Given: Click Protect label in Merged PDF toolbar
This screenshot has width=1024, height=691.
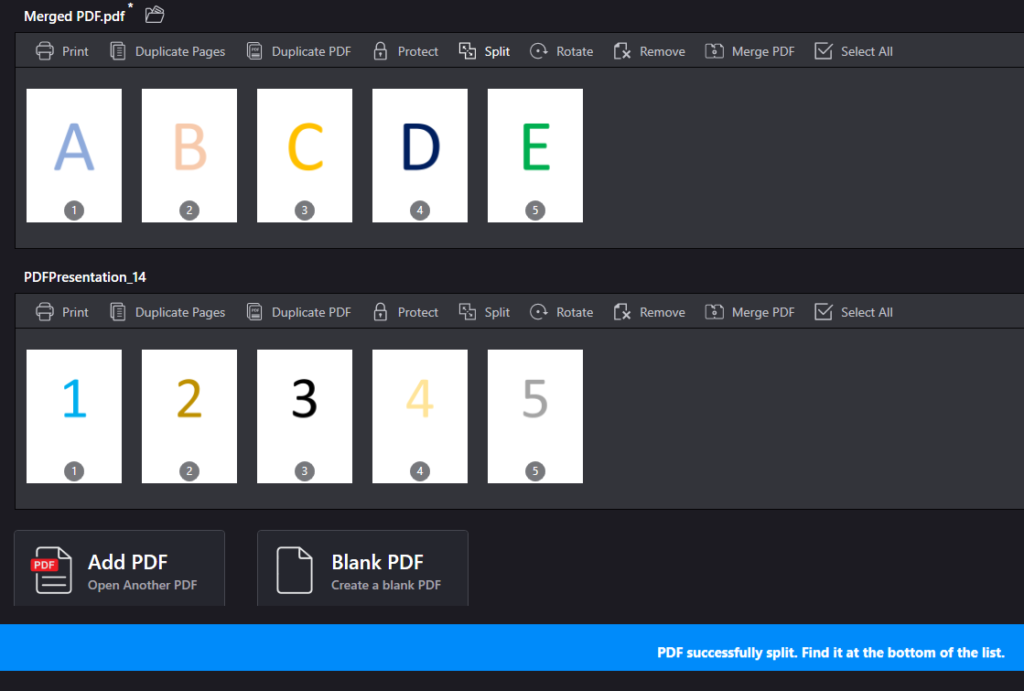Looking at the screenshot, I should tap(418, 52).
